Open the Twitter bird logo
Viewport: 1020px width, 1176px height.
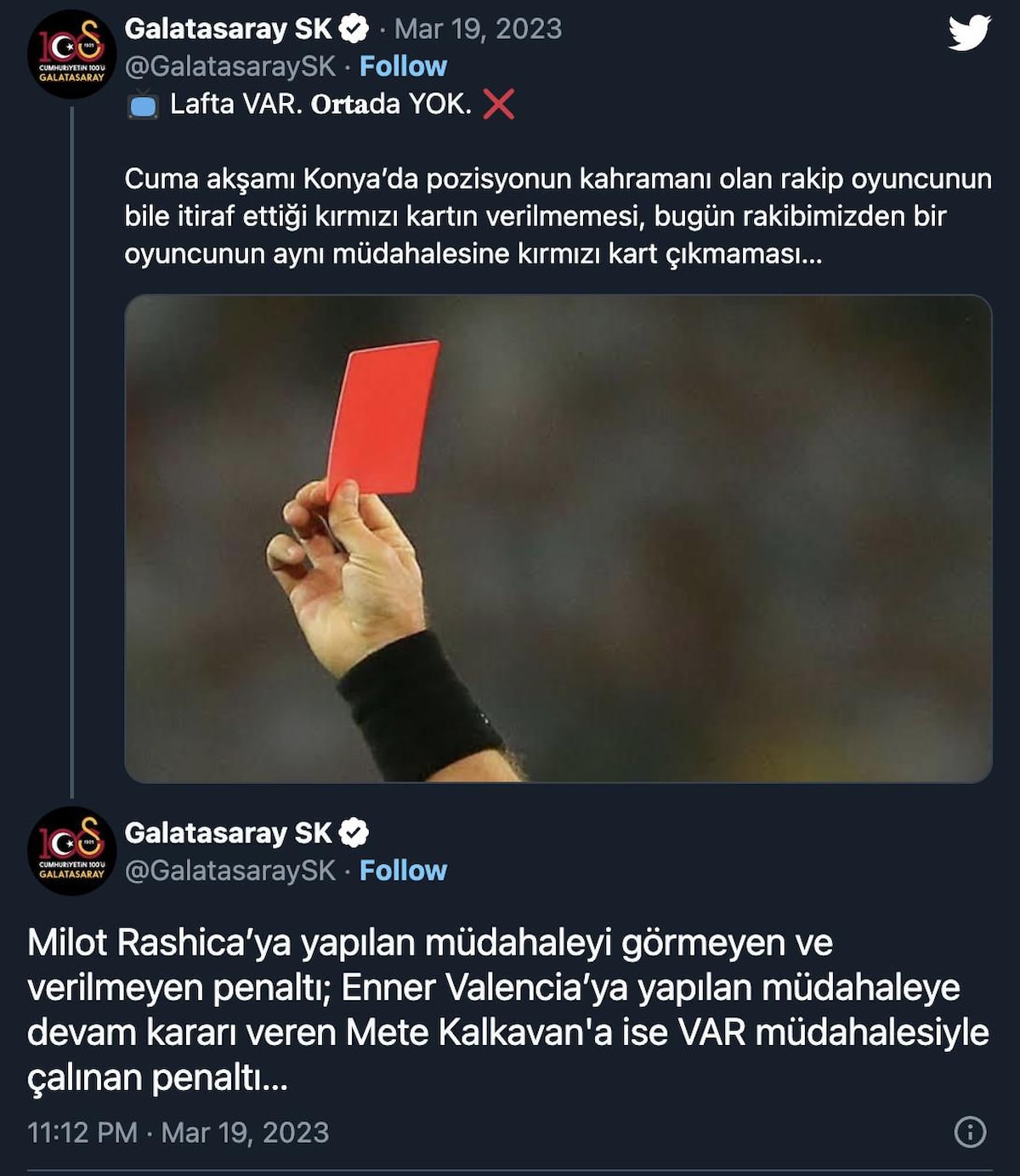coord(970,32)
